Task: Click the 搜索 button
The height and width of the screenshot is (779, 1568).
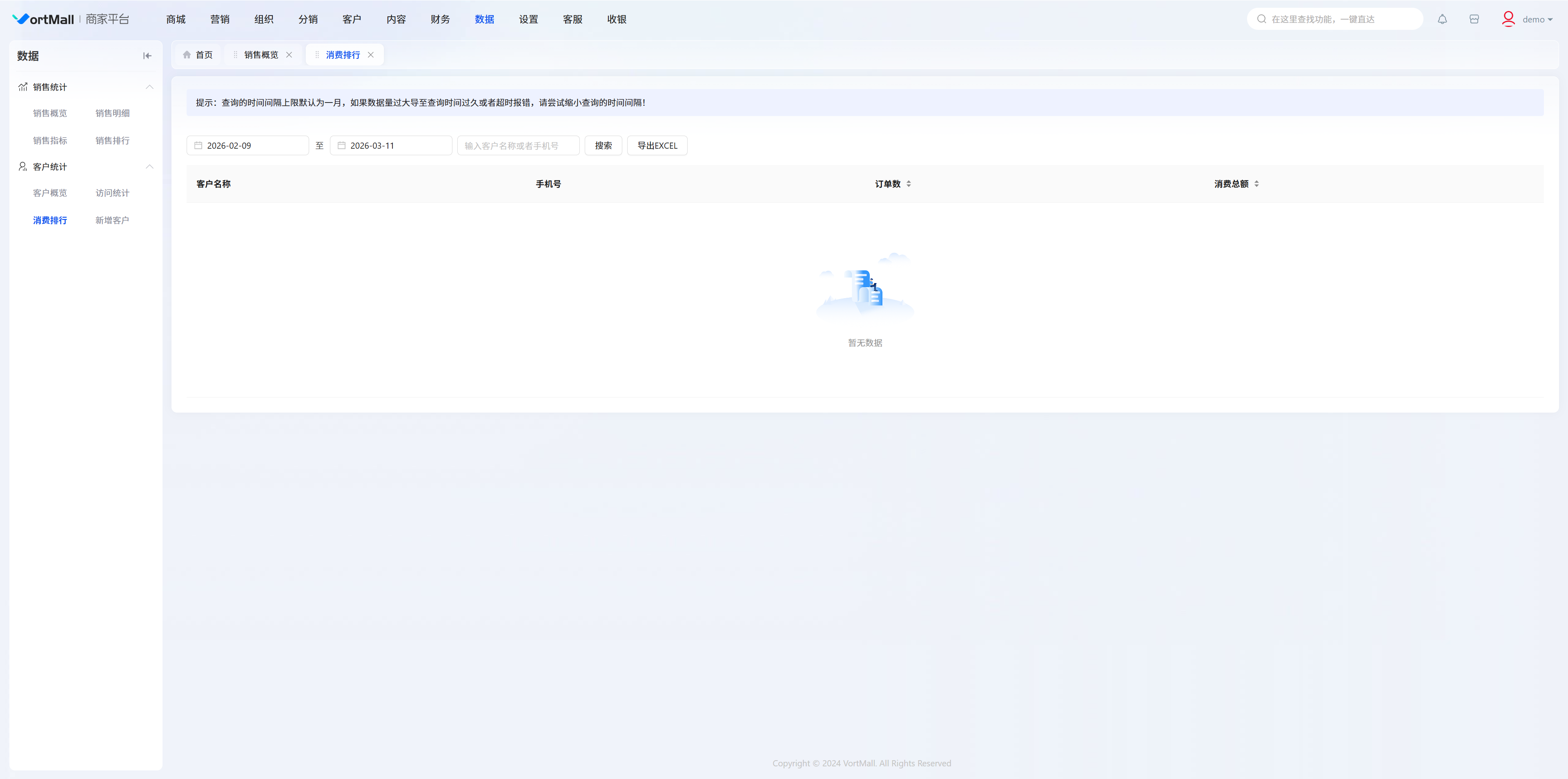Action: [x=603, y=145]
